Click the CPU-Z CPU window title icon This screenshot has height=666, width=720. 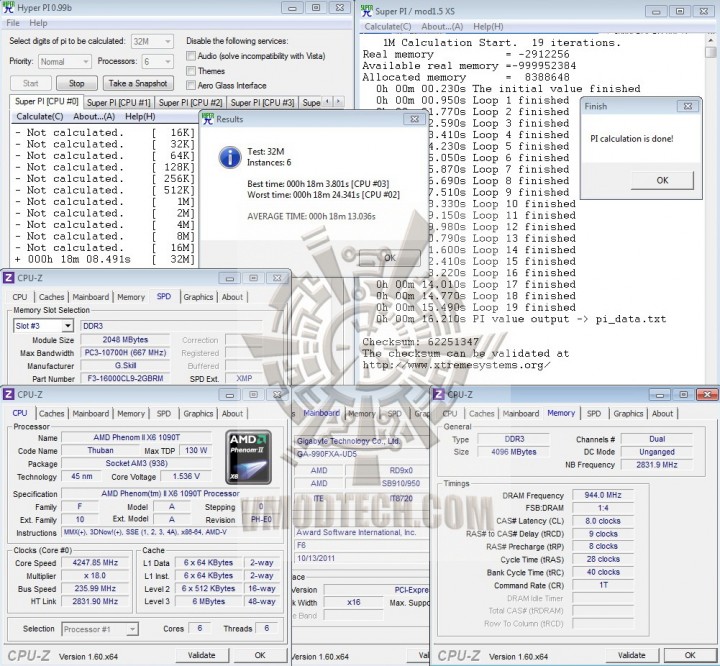pyautogui.click(x=8, y=394)
